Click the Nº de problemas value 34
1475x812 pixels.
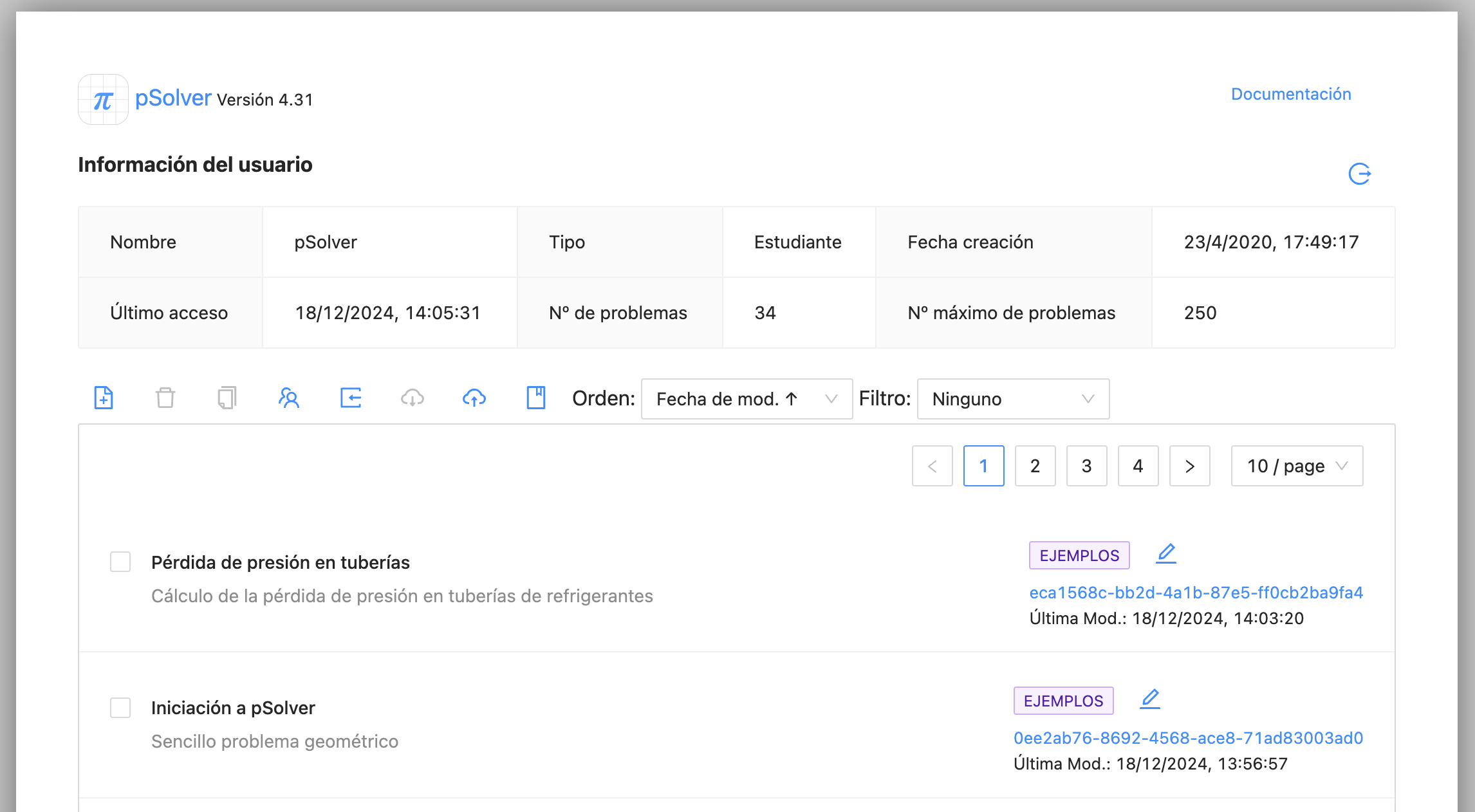pyautogui.click(x=765, y=313)
